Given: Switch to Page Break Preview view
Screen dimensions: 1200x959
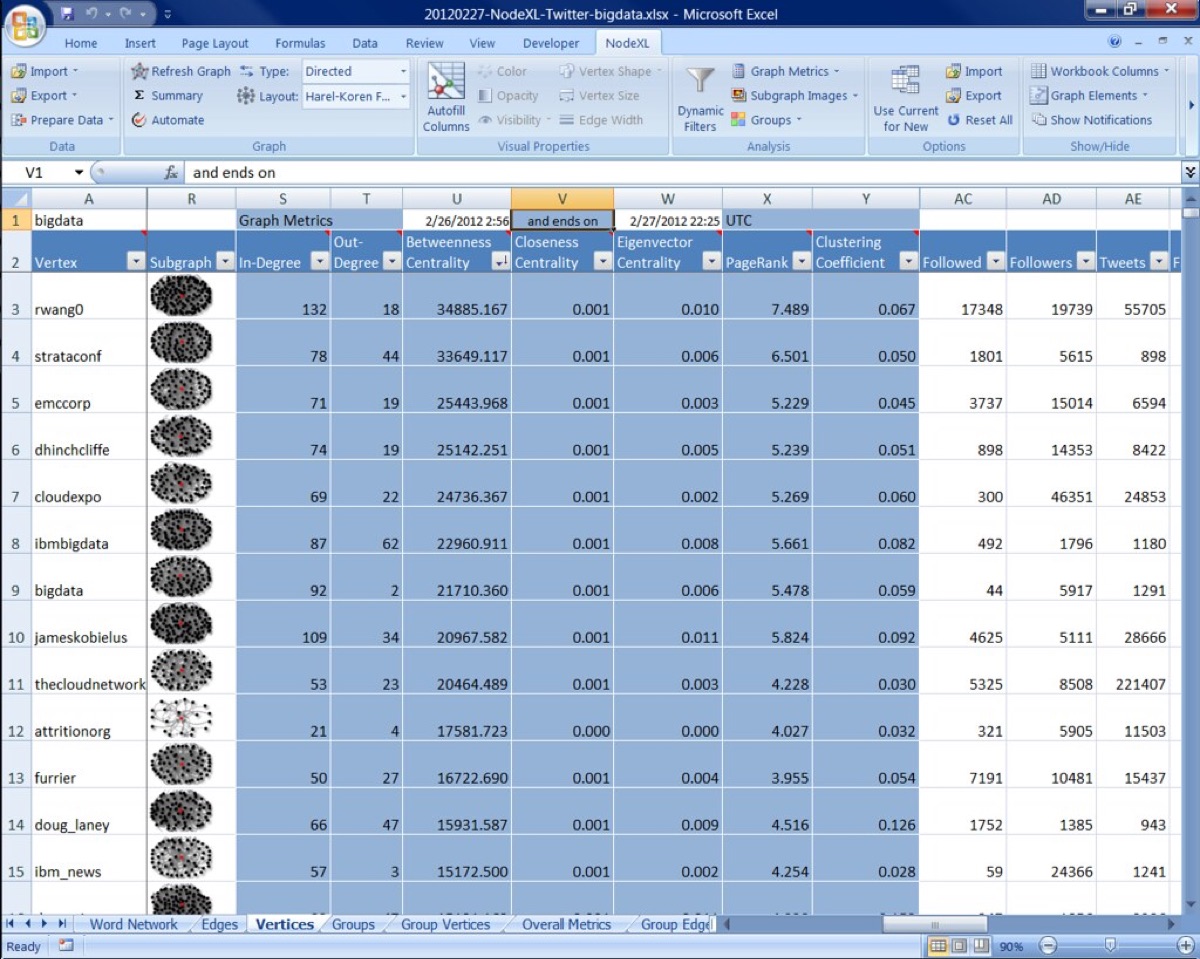Looking at the screenshot, I should point(979,946).
